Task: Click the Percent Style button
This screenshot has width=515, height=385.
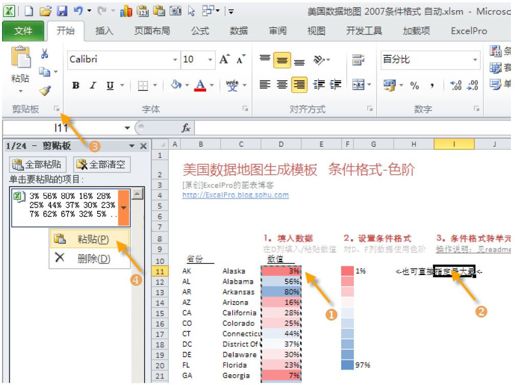Action: pyautogui.click(x=414, y=86)
